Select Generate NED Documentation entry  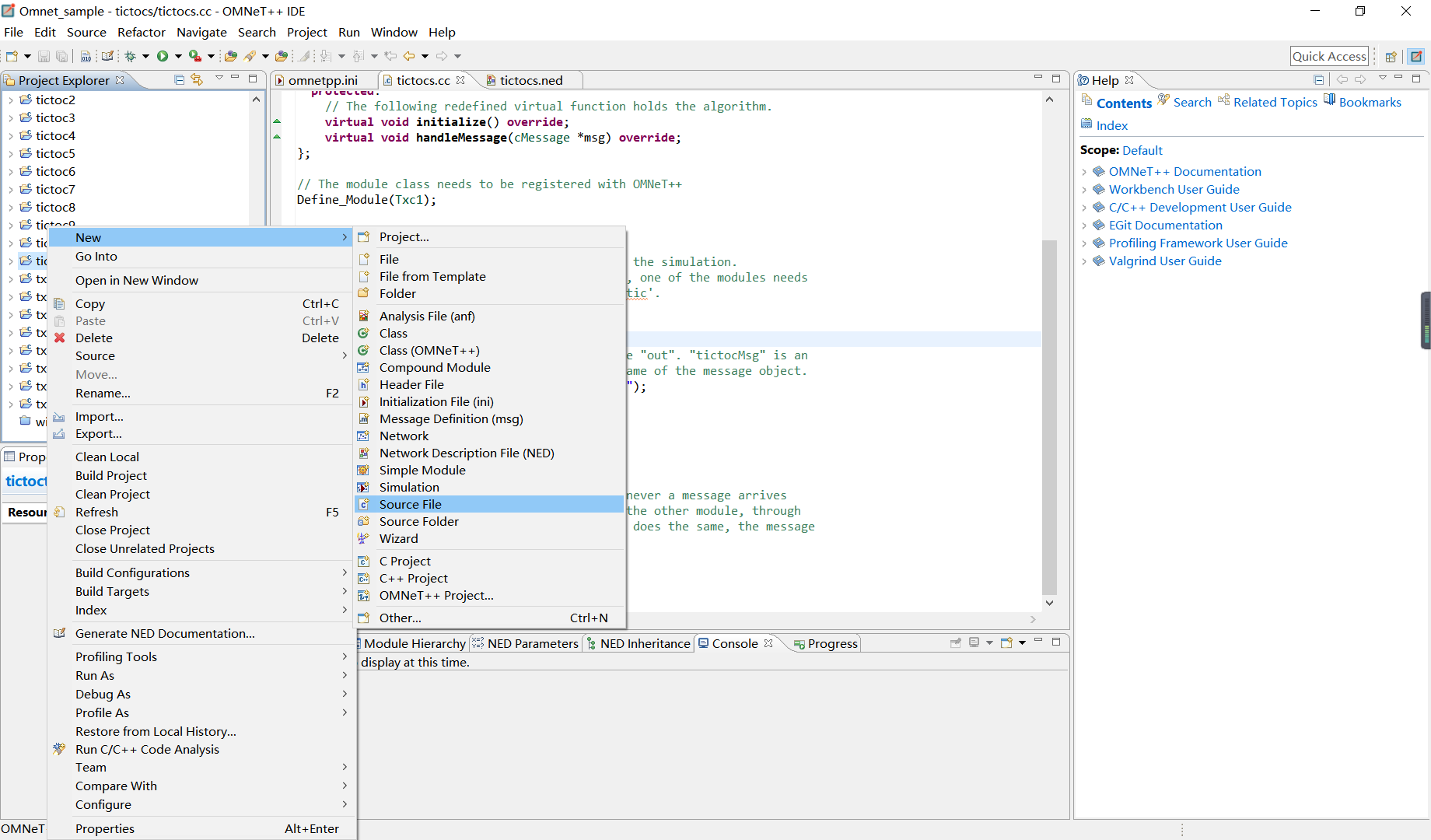pyautogui.click(x=201, y=633)
